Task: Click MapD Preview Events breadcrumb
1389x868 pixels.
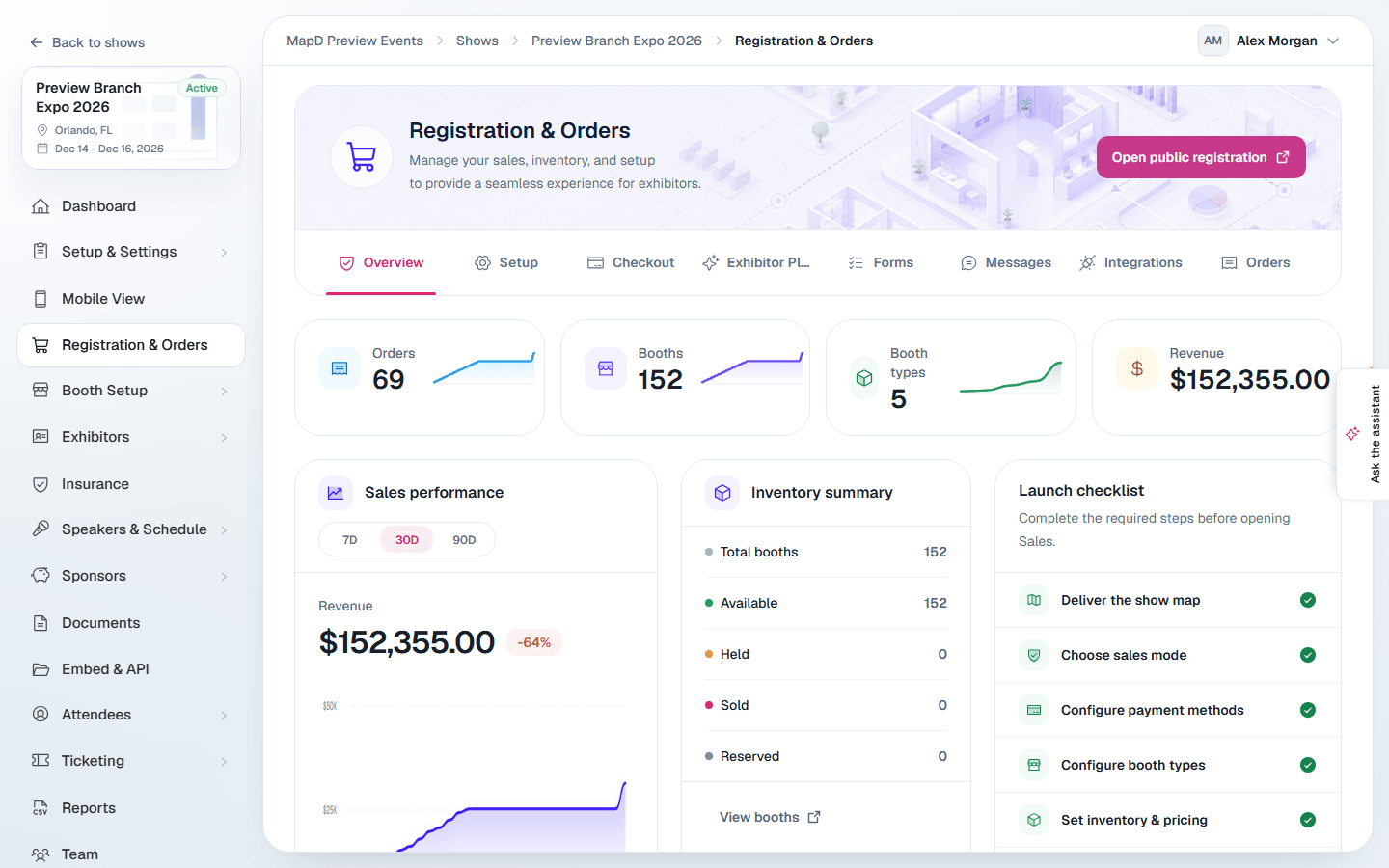Action: click(355, 41)
